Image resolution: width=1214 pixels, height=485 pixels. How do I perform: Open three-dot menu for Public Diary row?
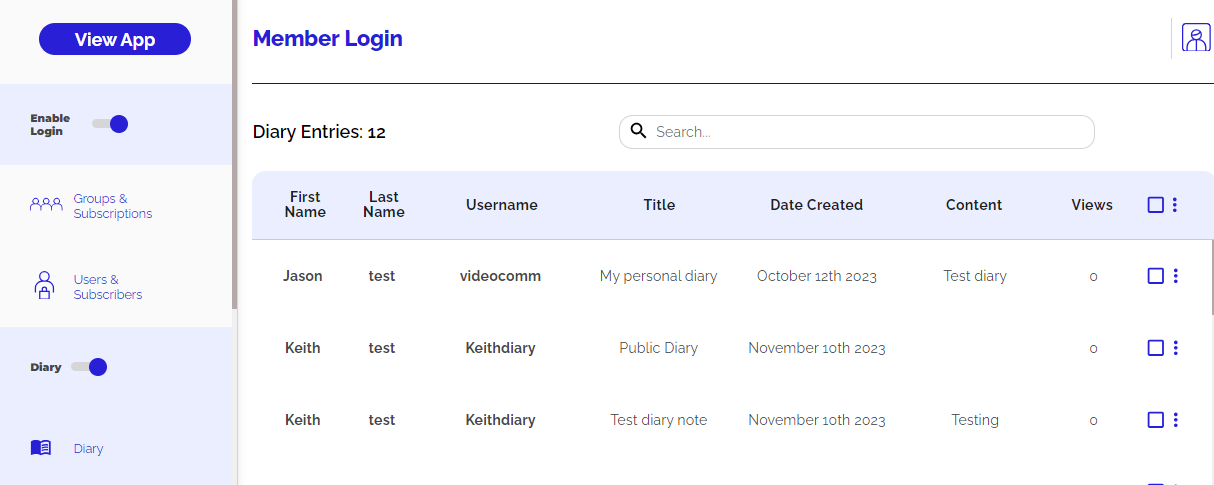(1175, 348)
